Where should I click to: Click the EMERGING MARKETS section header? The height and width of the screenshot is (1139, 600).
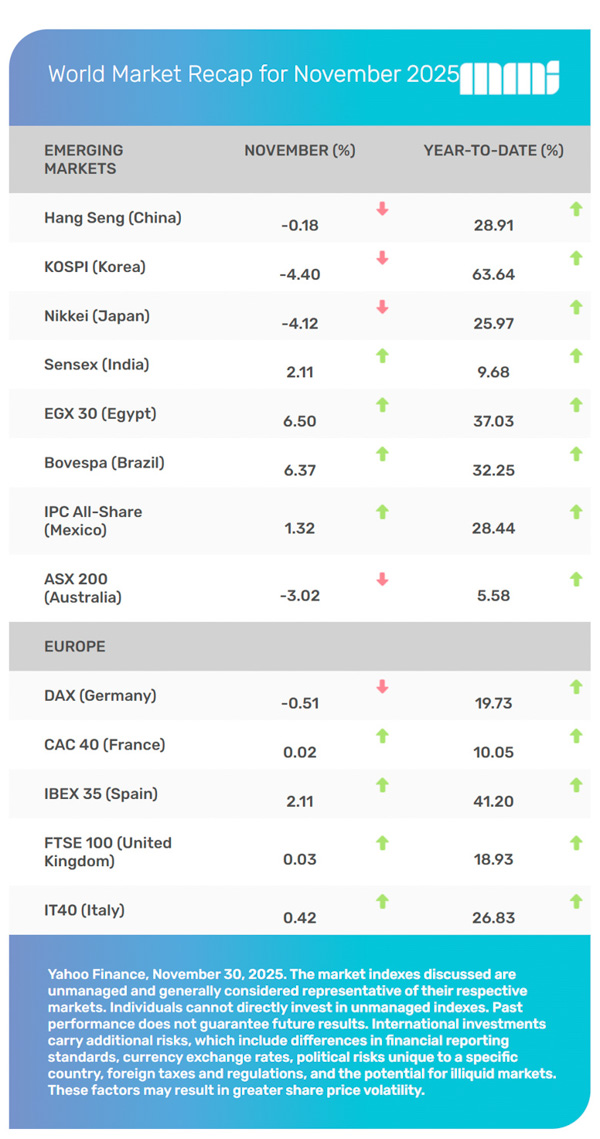pyautogui.click(x=84, y=159)
